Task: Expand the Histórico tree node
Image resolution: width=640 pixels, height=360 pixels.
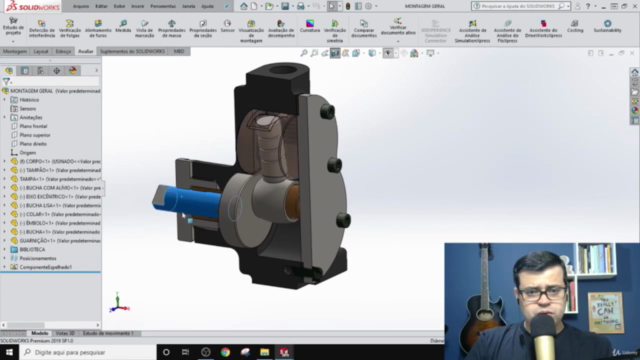Action: click(4, 100)
